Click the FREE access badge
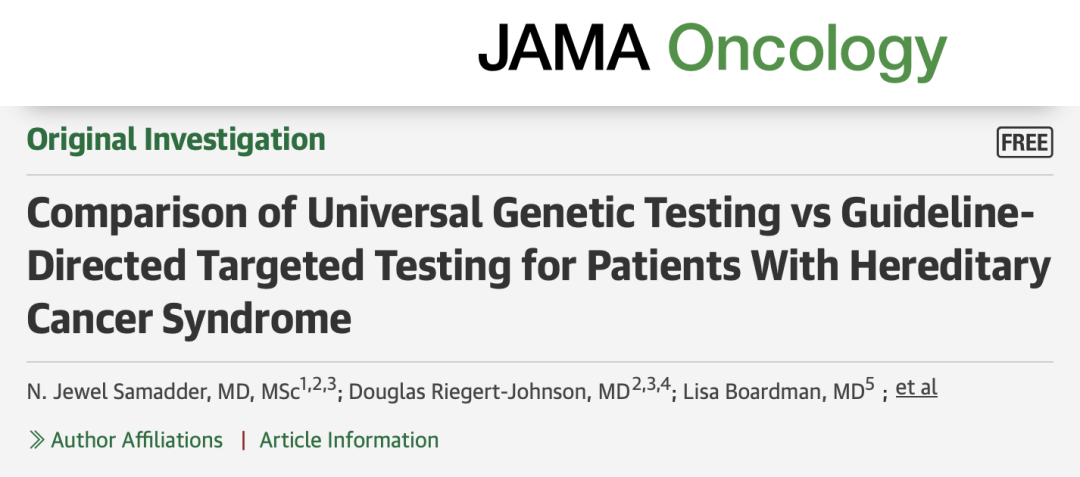The height and width of the screenshot is (477, 1080). tap(1025, 143)
